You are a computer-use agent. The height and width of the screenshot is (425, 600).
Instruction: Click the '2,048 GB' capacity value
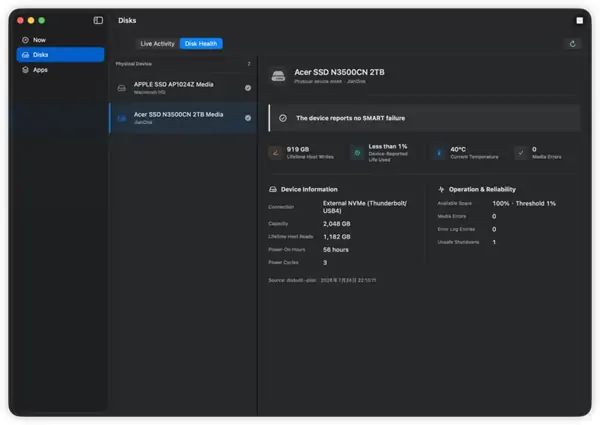[337, 224]
